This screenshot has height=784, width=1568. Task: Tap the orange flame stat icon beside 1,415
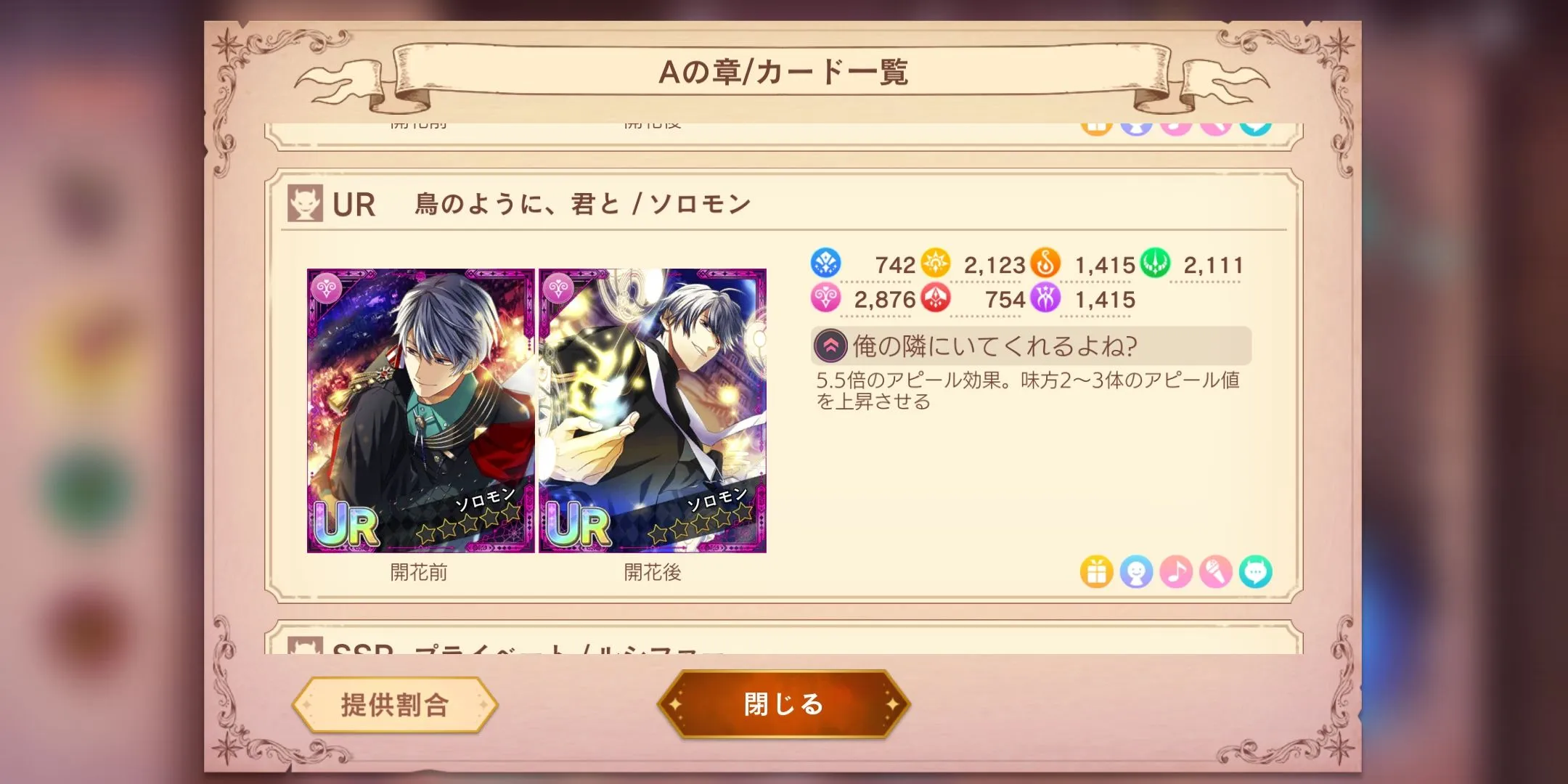(1045, 263)
